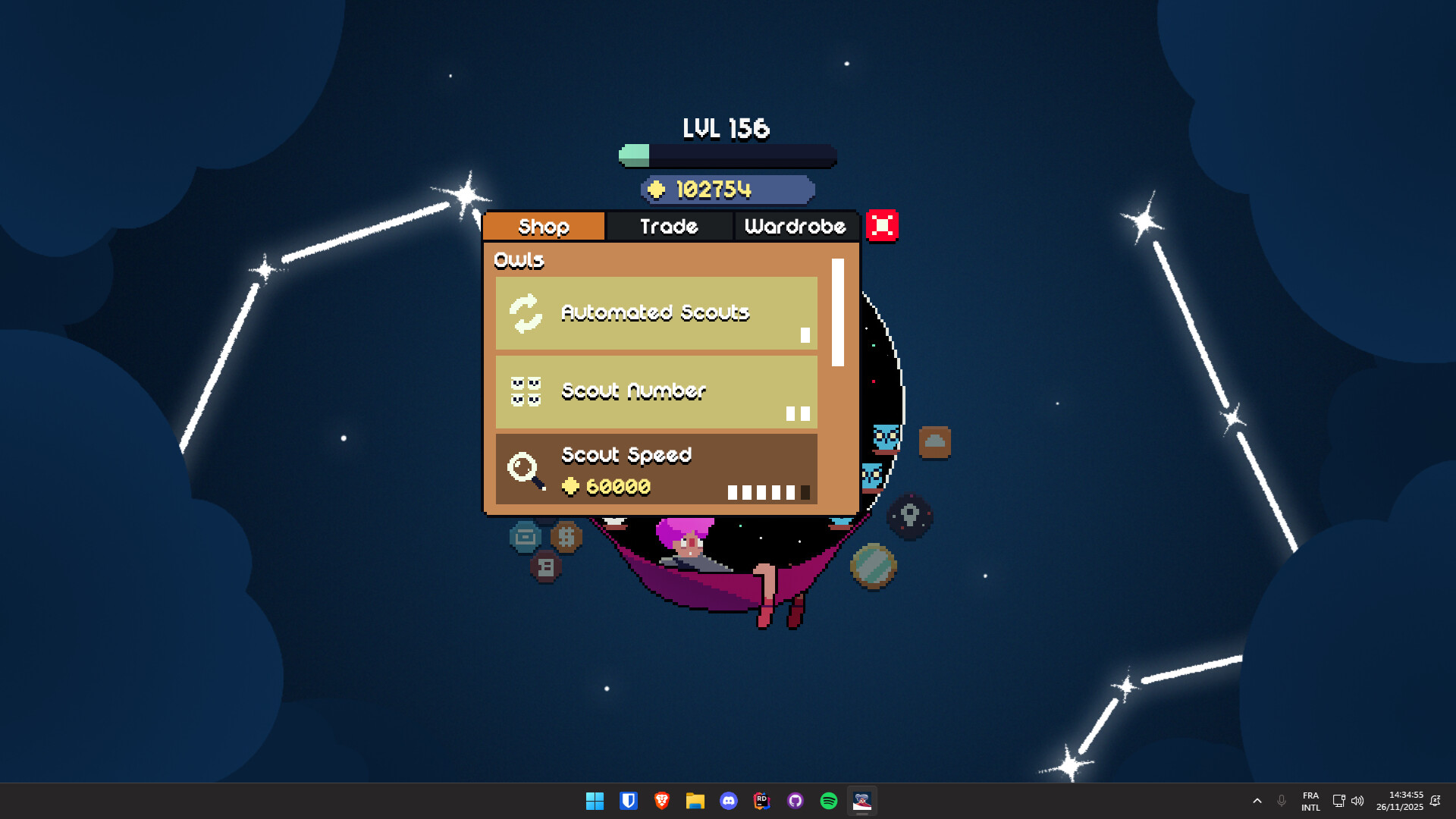Click the camera badge icon beside the hammock
Viewport: 1456px width, 819px height.
click(x=526, y=535)
